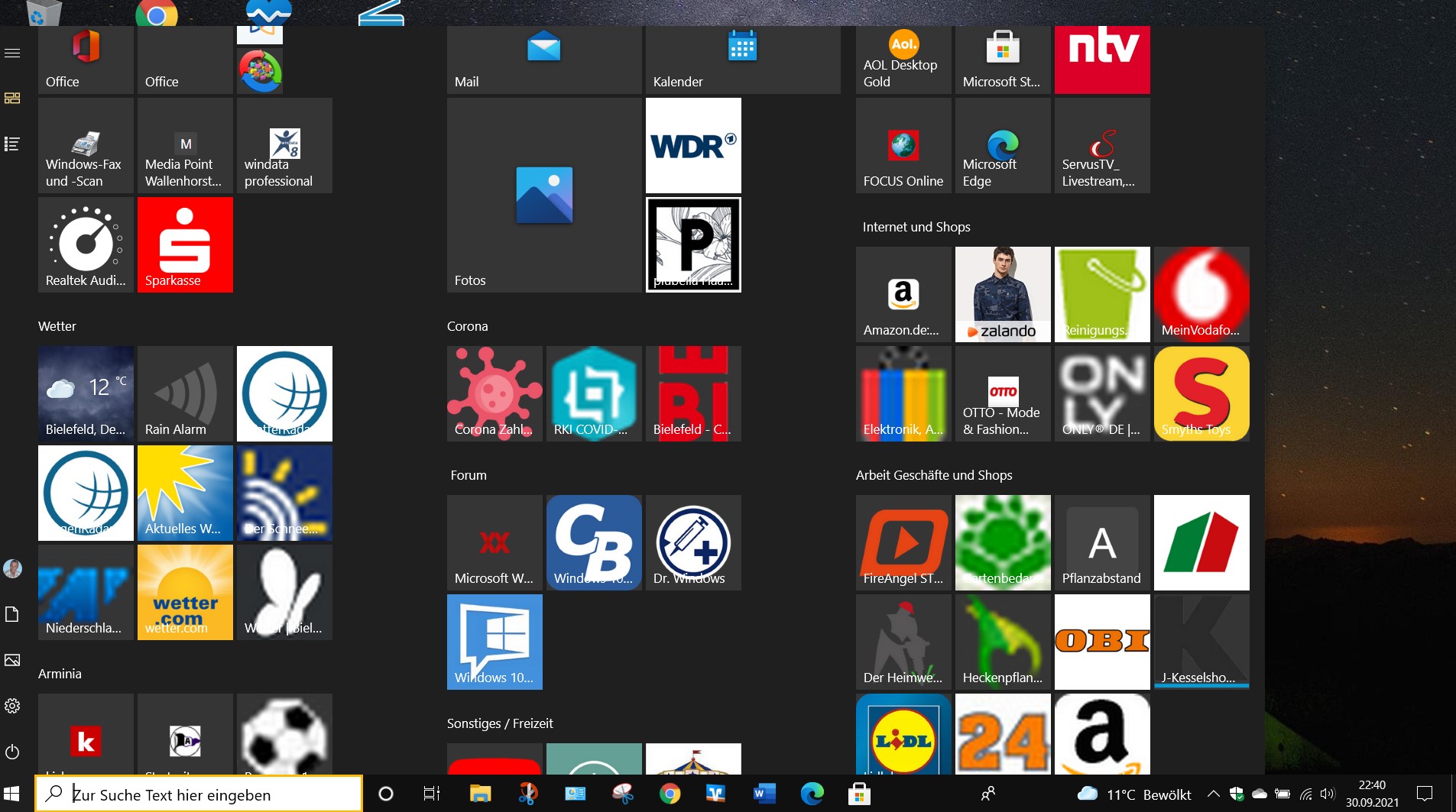Open Cortana from the taskbar
Image resolution: width=1456 pixels, height=812 pixels.
point(386,794)
